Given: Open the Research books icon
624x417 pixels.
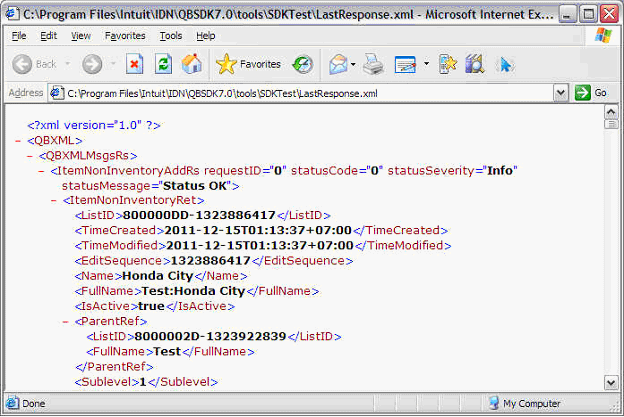Looking at the screenshot, I should pos(475,64).
